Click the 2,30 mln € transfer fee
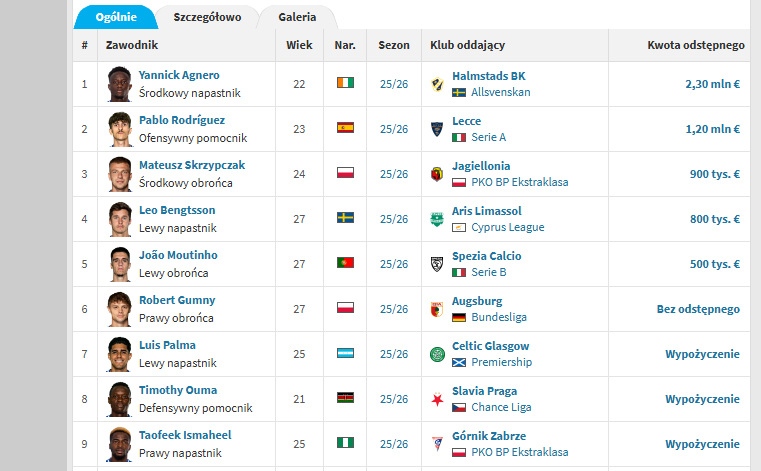The image size is (761, 471). (x=712, y=84)
